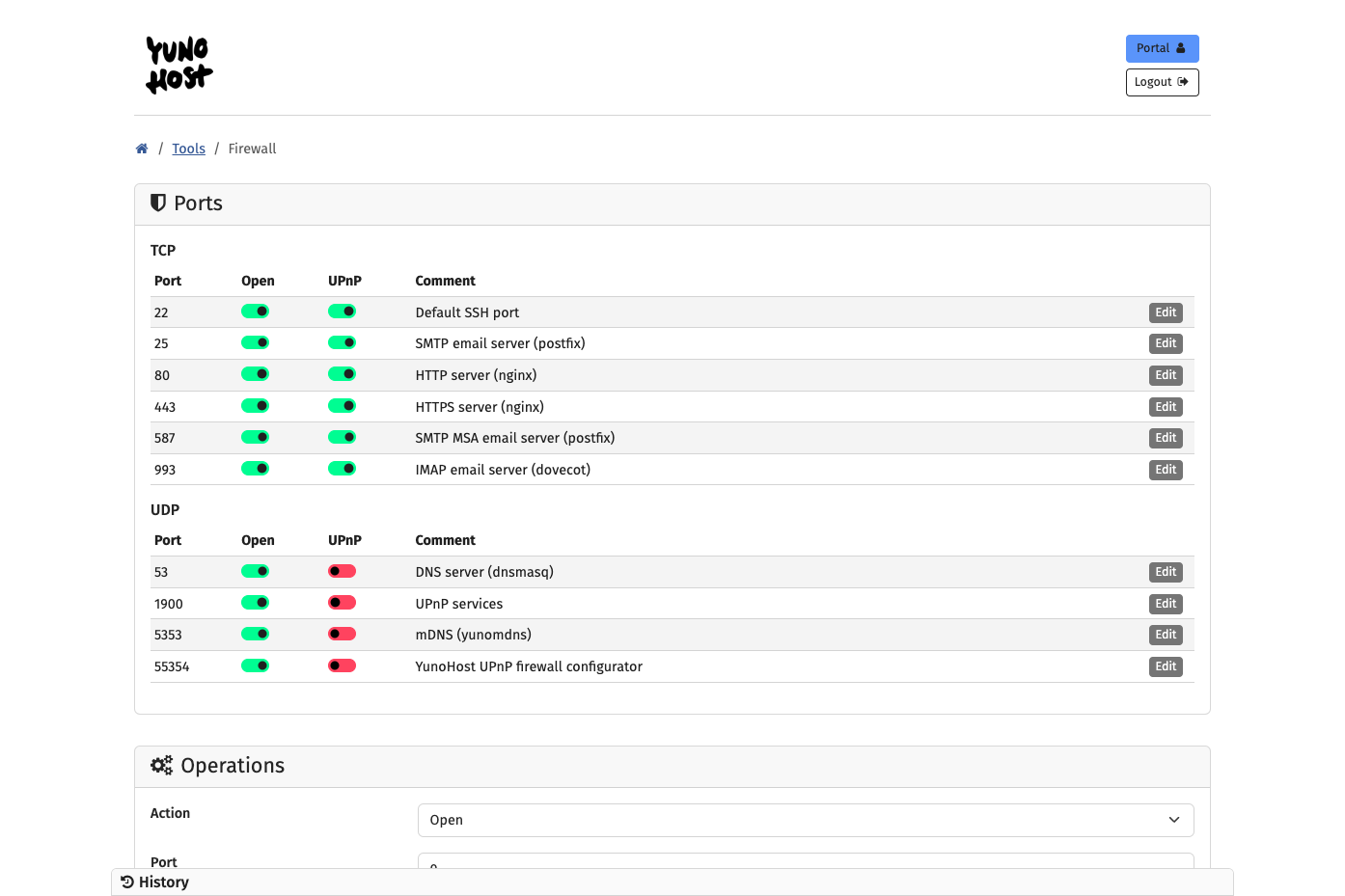Edit SMTP MSA email server row
Viewport: 1345px width, 896px height.
1166,438
